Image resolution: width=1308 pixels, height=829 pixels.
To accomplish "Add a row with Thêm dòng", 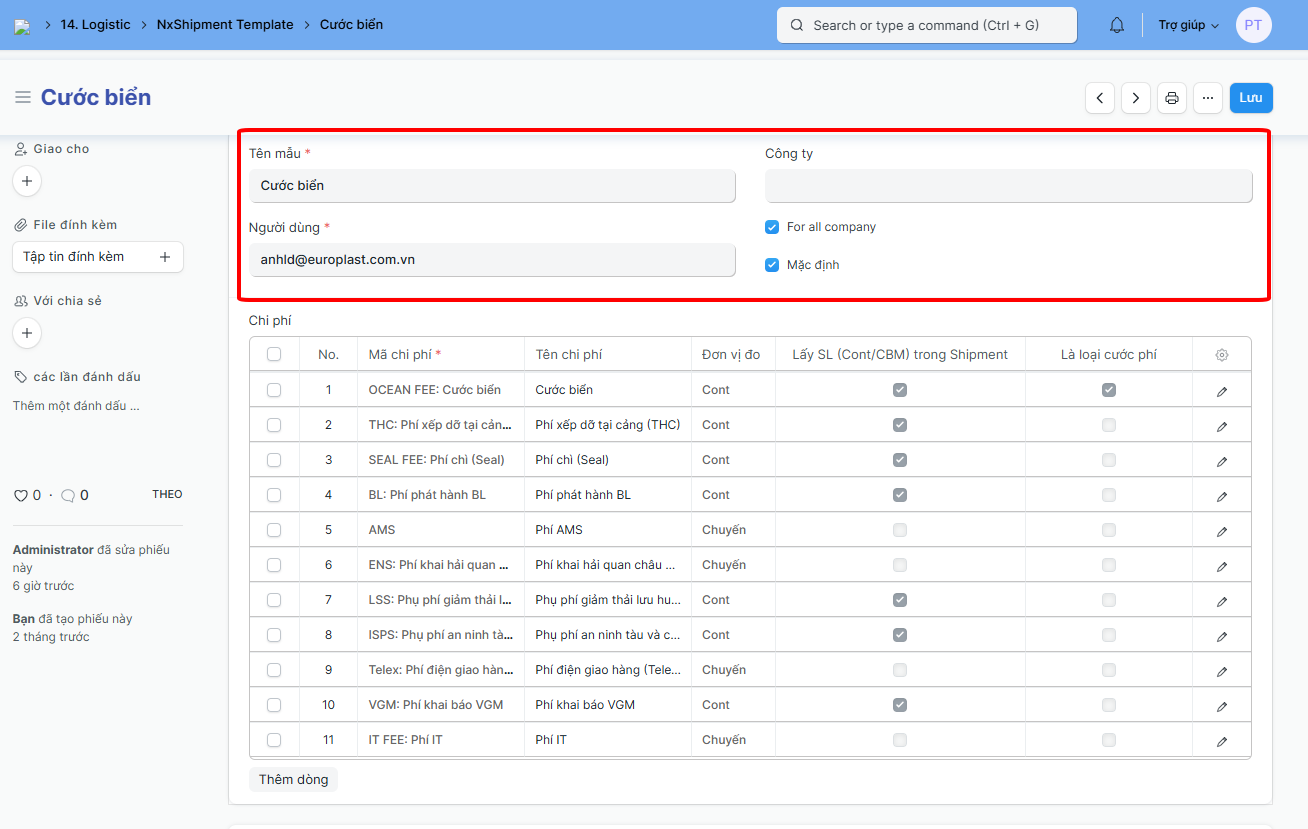I will coord(293,779).
